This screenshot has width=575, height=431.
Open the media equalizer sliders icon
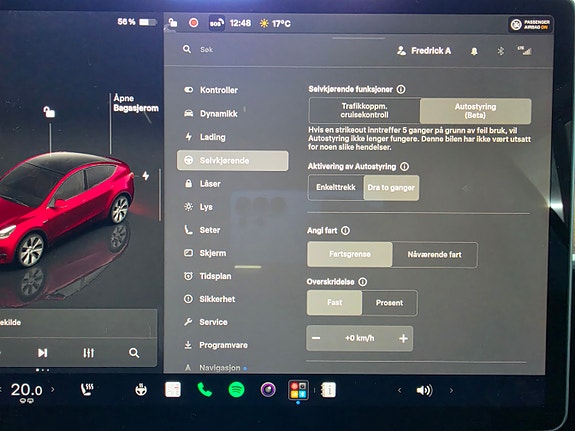point(88,353)
